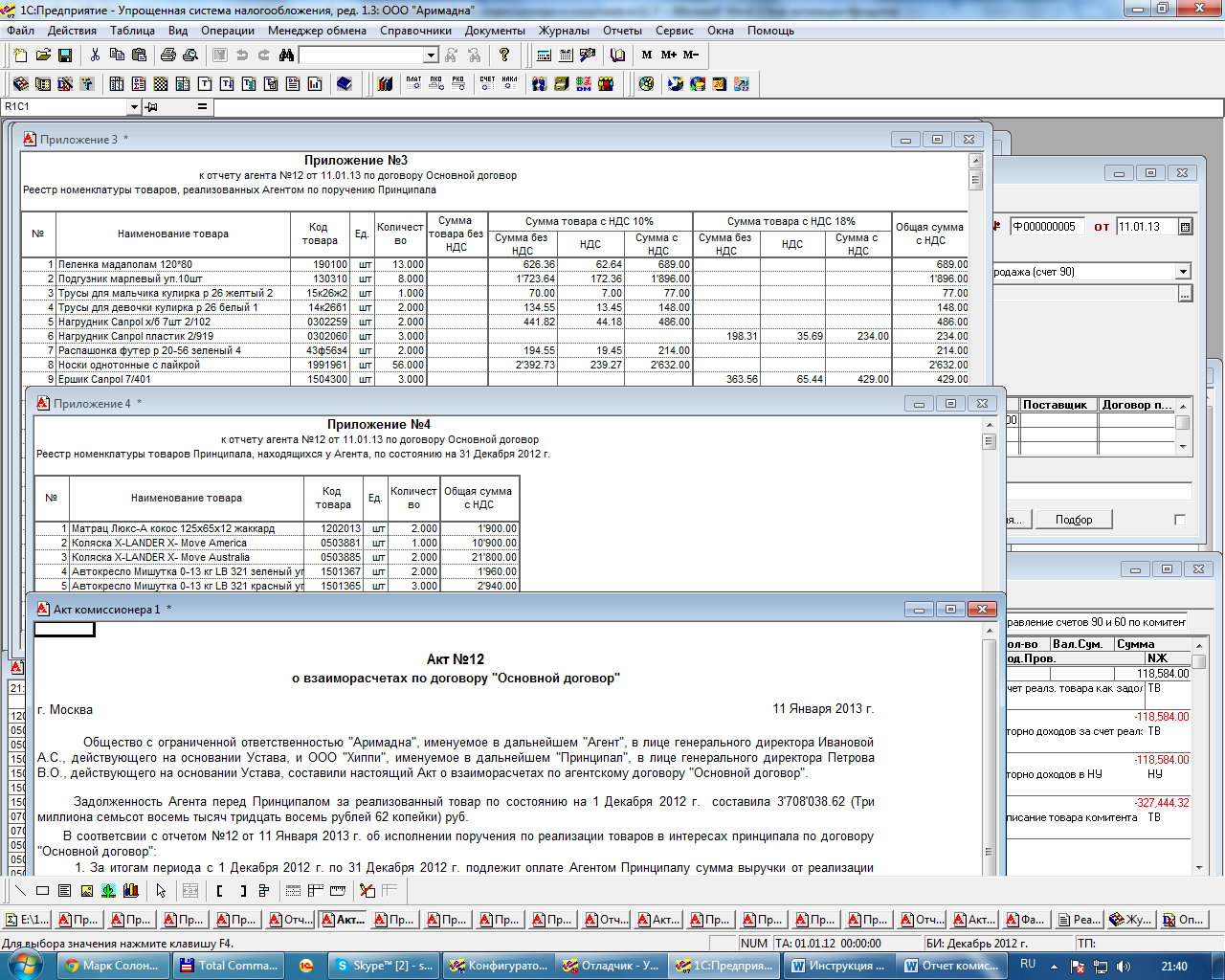The width and height of the screenshot is (1225, 980).
Task: Click the ellipsis button under the продажа dropdown
Action: point(1185,294)
